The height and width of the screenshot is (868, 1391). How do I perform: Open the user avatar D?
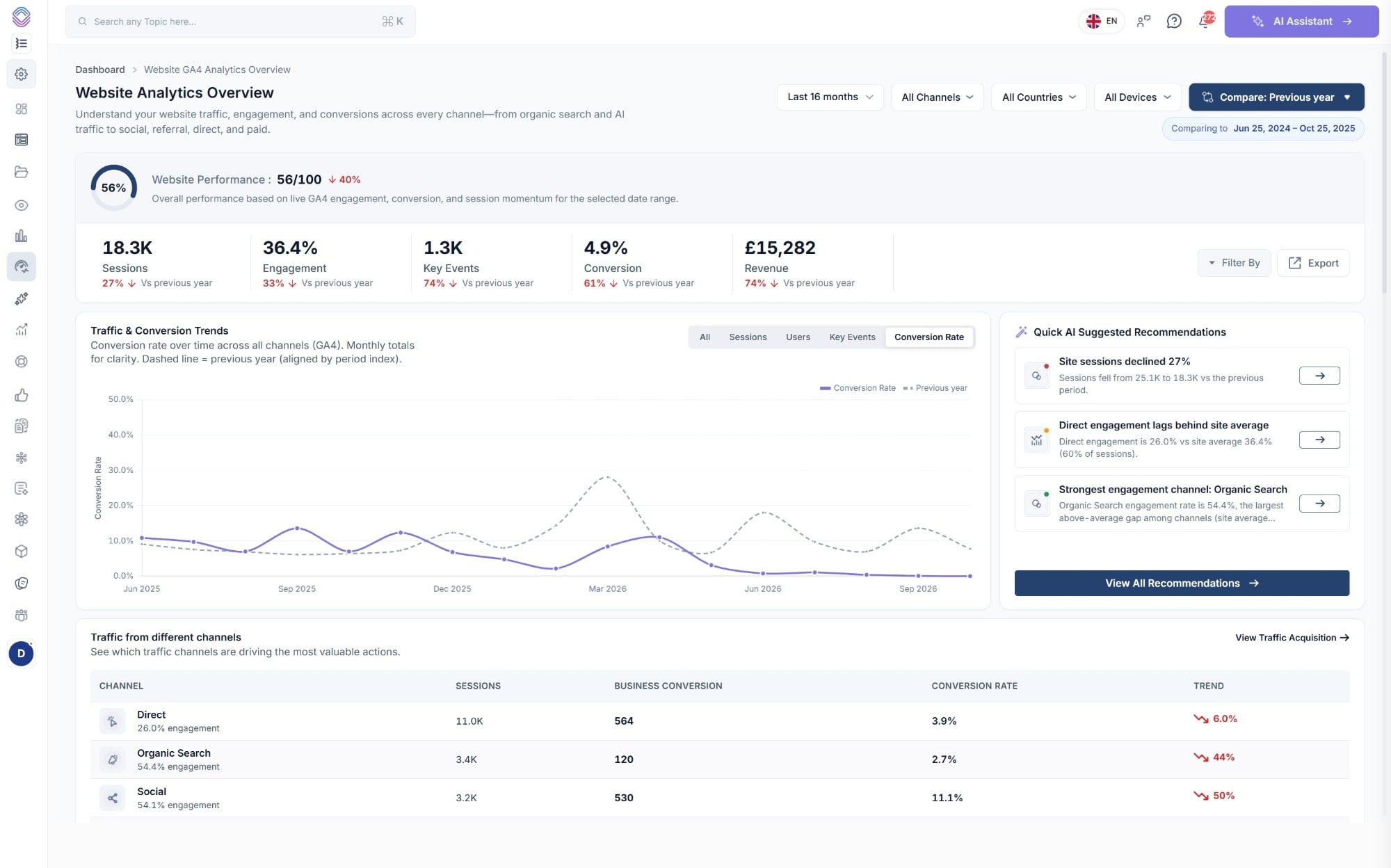click(22, 654)
